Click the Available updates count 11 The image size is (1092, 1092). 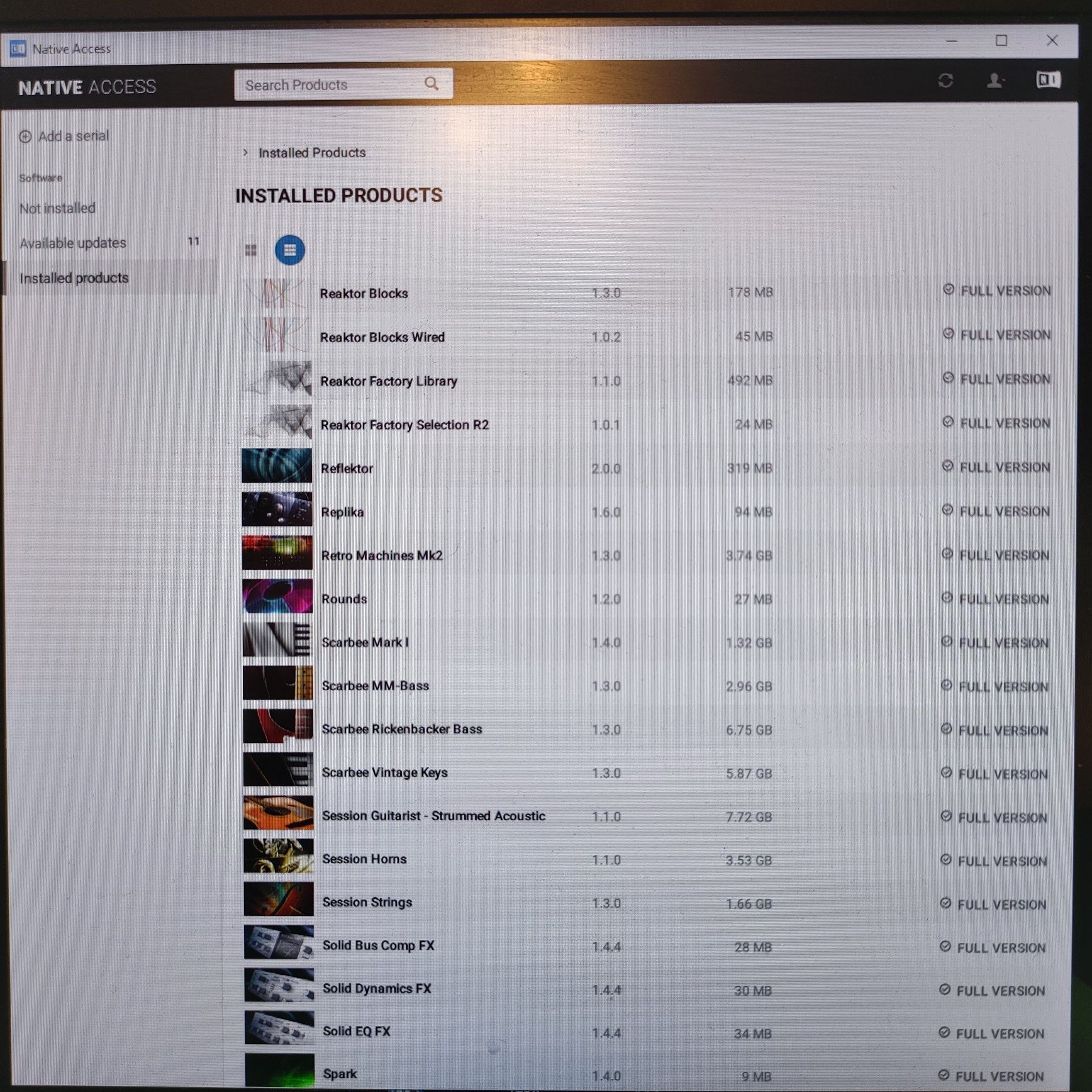[x=194, y=241]
